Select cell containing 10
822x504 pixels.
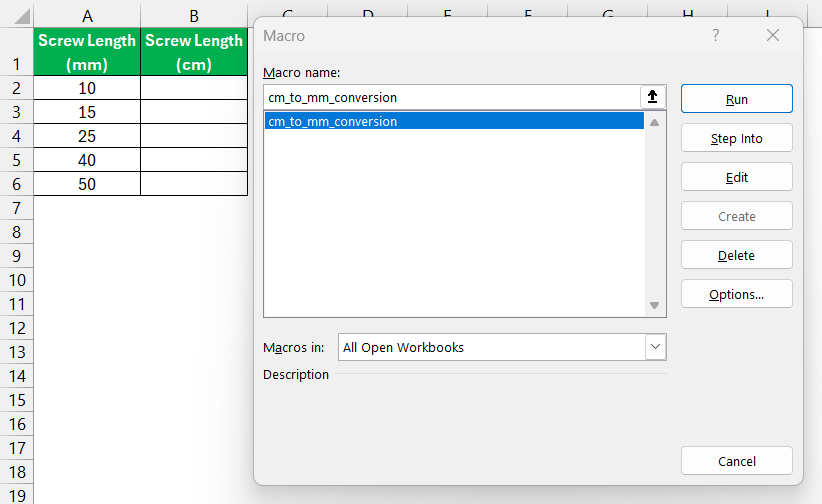pos(87,88)
